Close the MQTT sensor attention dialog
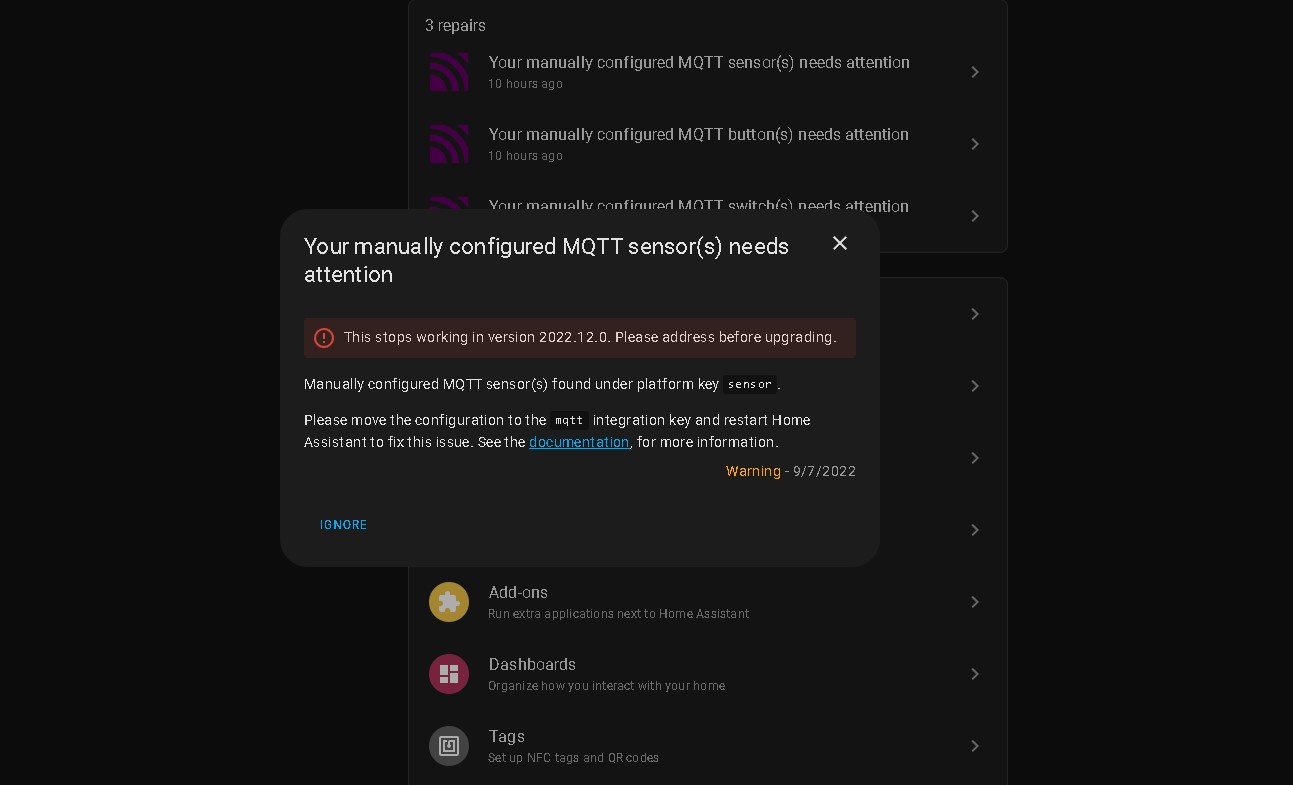The height and width of the screenshot is (785, 1293). tap(840, 243)
